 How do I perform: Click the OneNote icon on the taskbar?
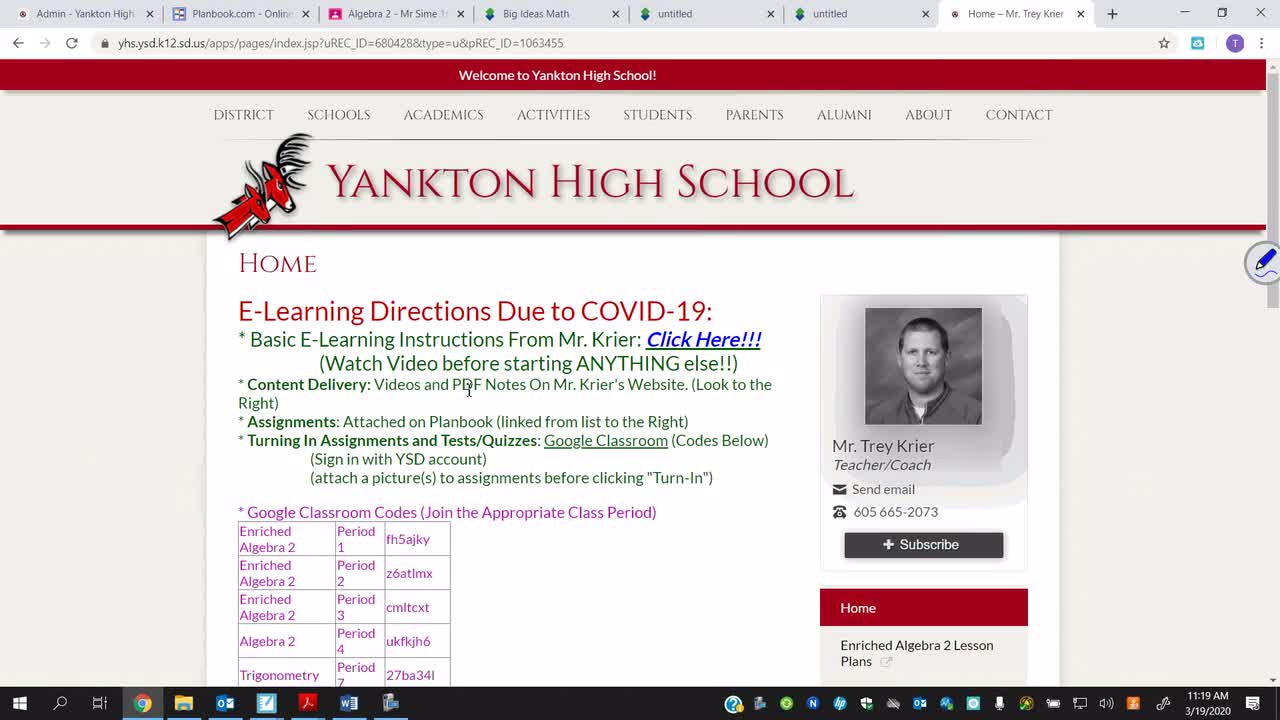[x=265, y=703]
